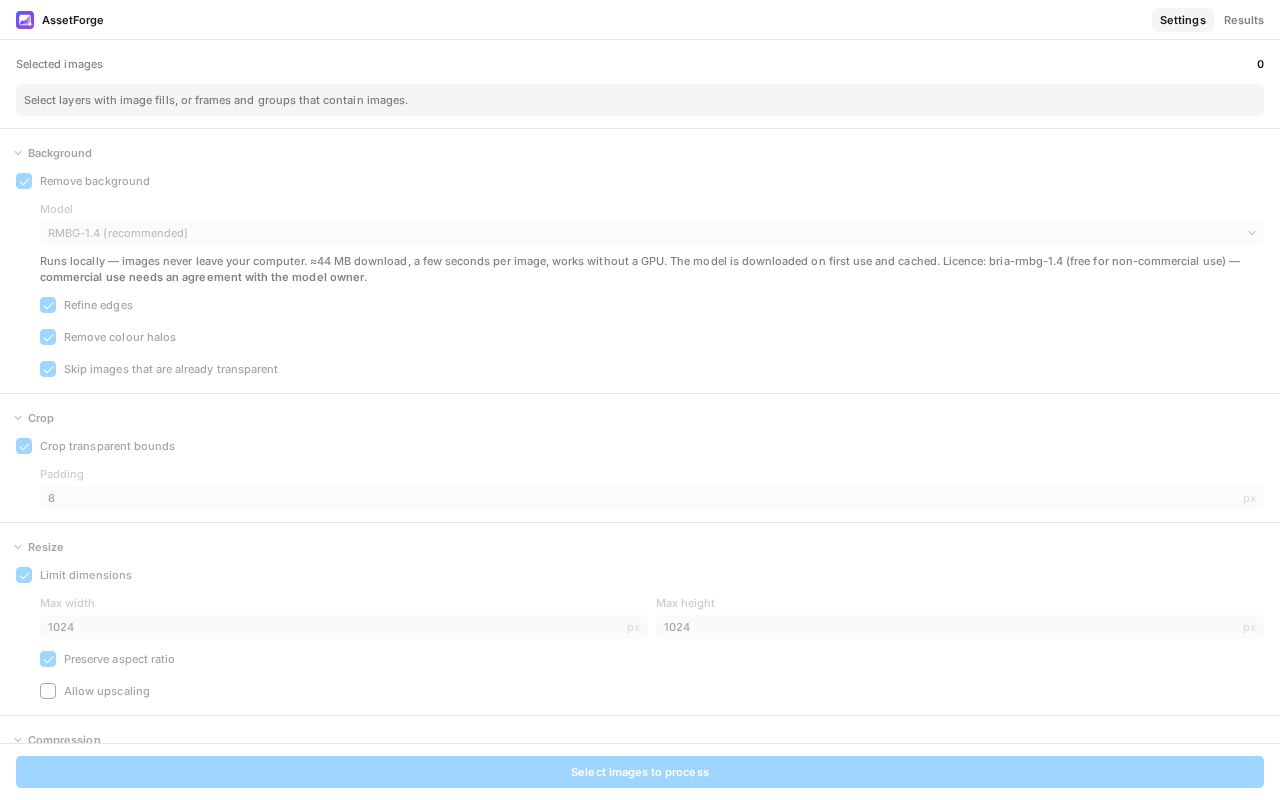Screen dimensions: 1280x800
Task: Toggle the Compression section chevron
Action: 18,739
